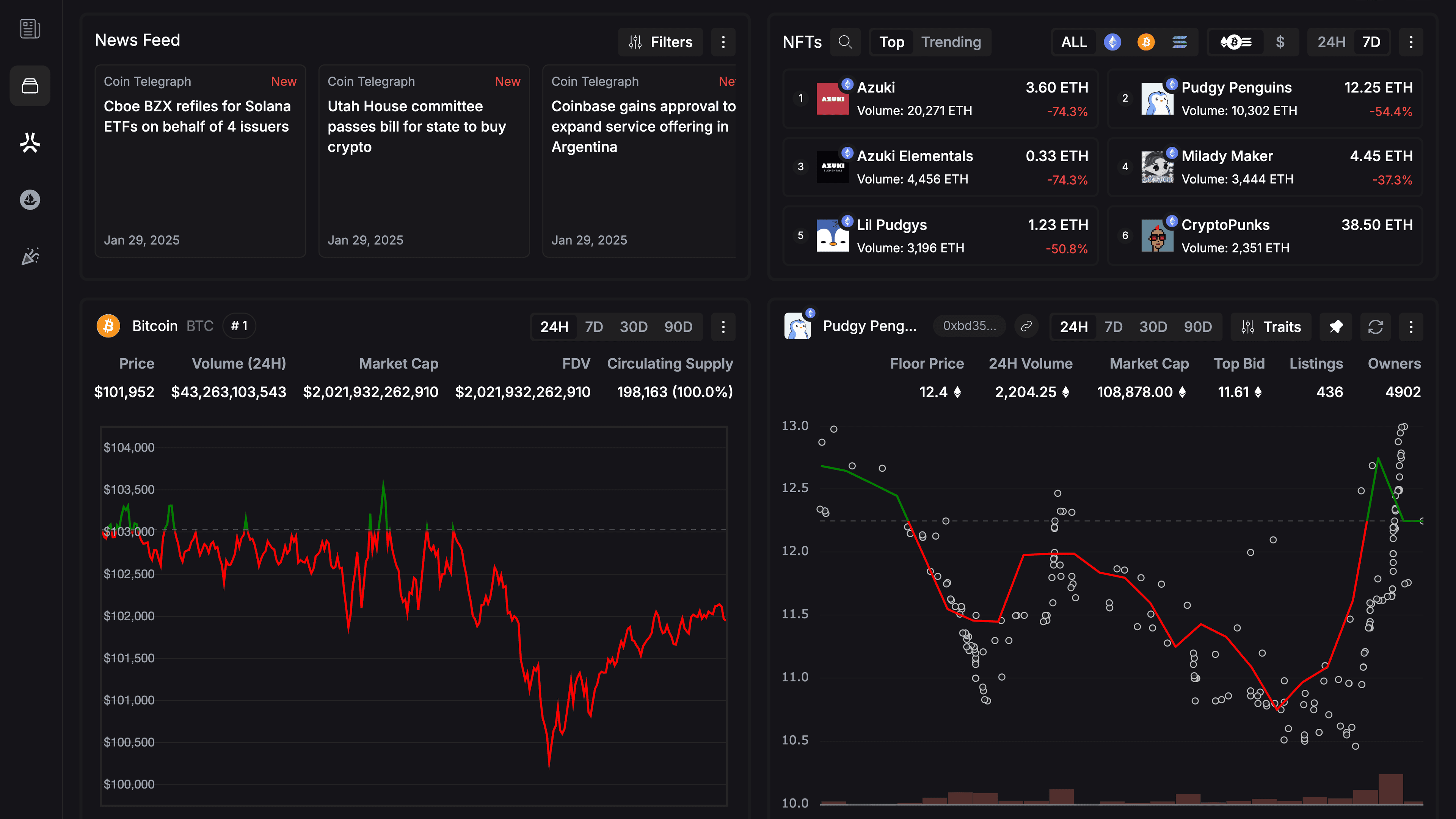Set Pudgy Penguins chart to 30D
This screenshot has height=819, width=1456.
point(1153,327)
